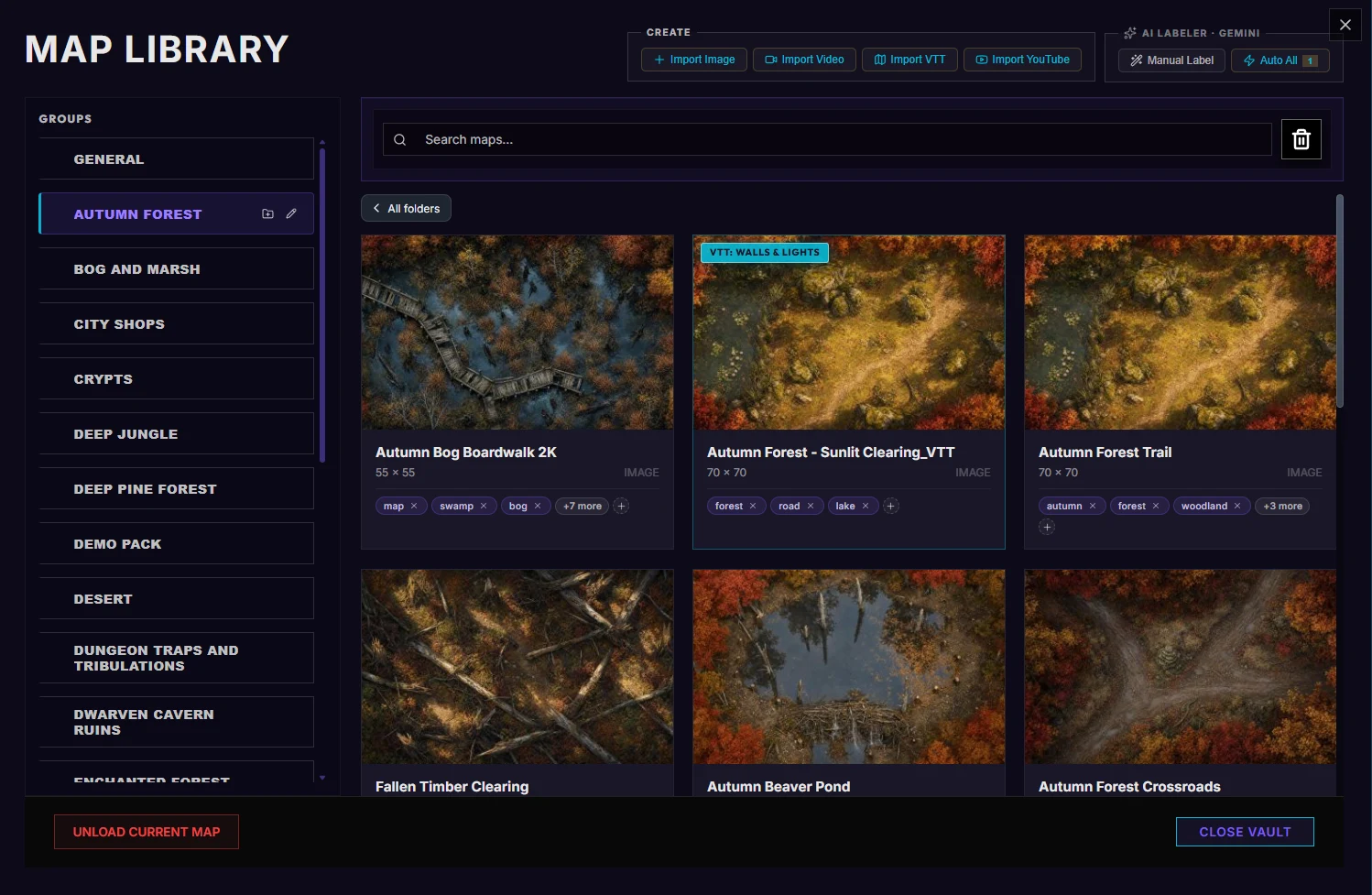The width and height of the screenshot is (1372, 895).
Task: Click Import Video button
Action: [x=804, y=60]
